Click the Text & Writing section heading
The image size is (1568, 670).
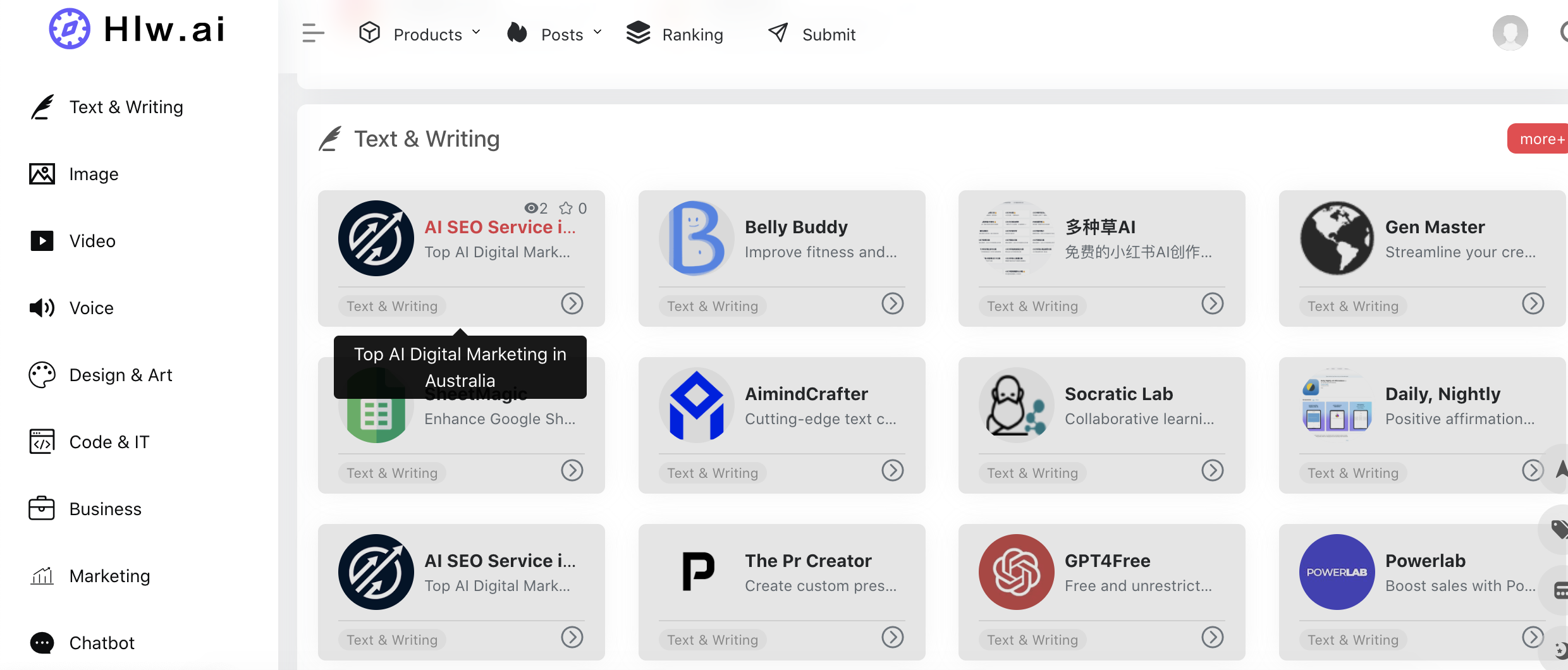pyautogui.click(x=427, y=139)
